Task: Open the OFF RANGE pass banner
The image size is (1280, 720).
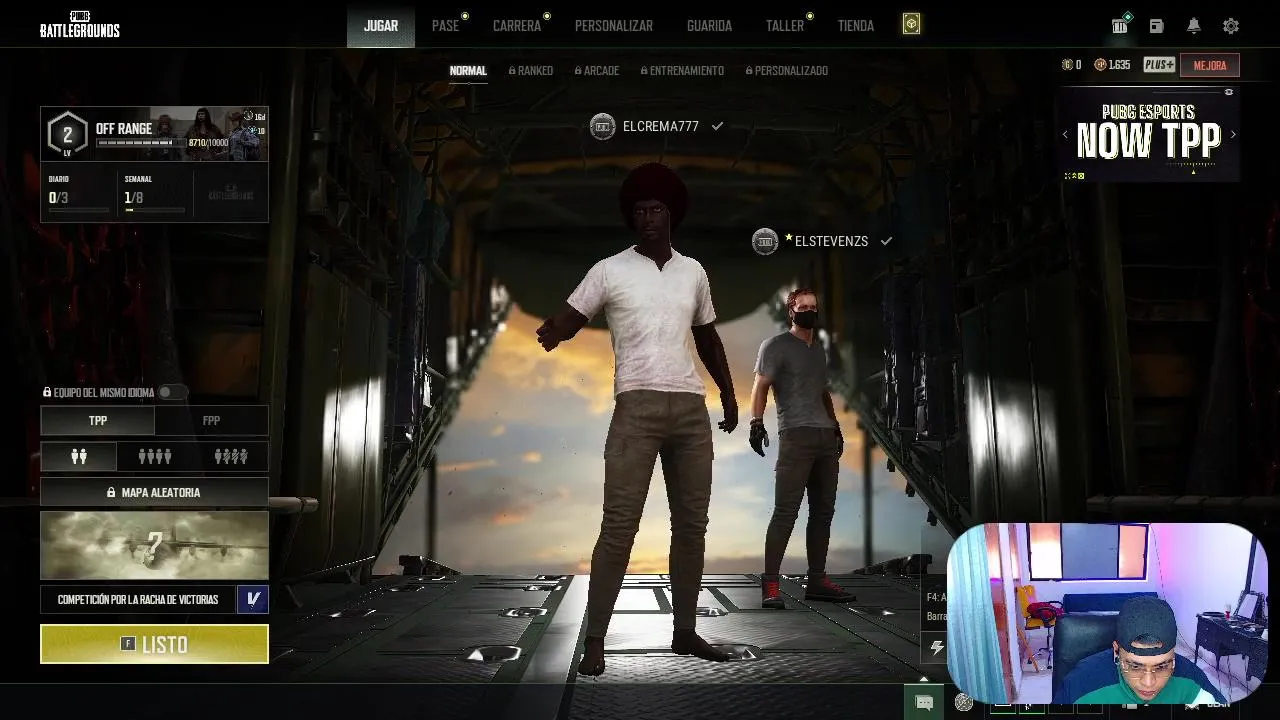Action: click(x=154, y=134)
